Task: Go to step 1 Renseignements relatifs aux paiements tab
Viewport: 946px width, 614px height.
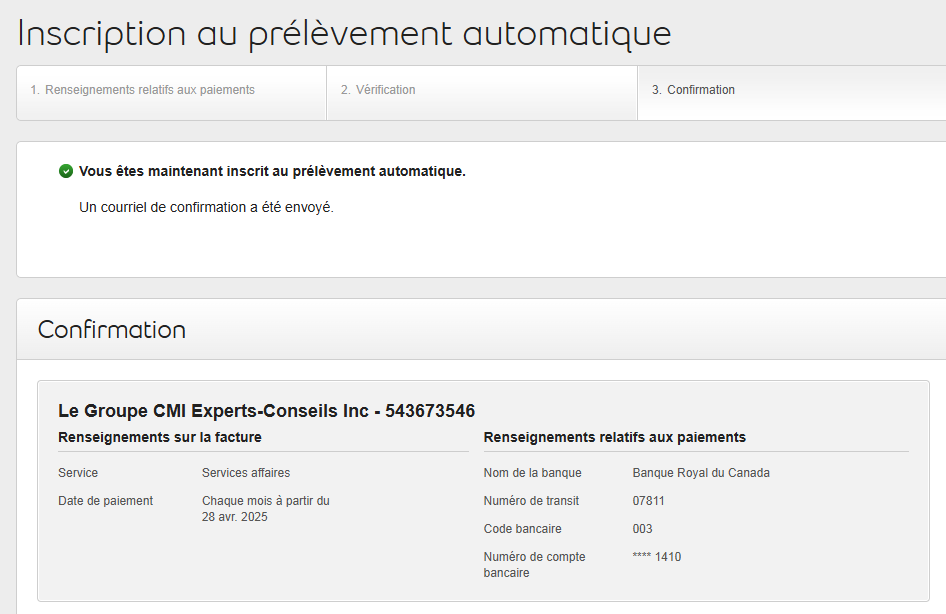Action: (142, 90)
